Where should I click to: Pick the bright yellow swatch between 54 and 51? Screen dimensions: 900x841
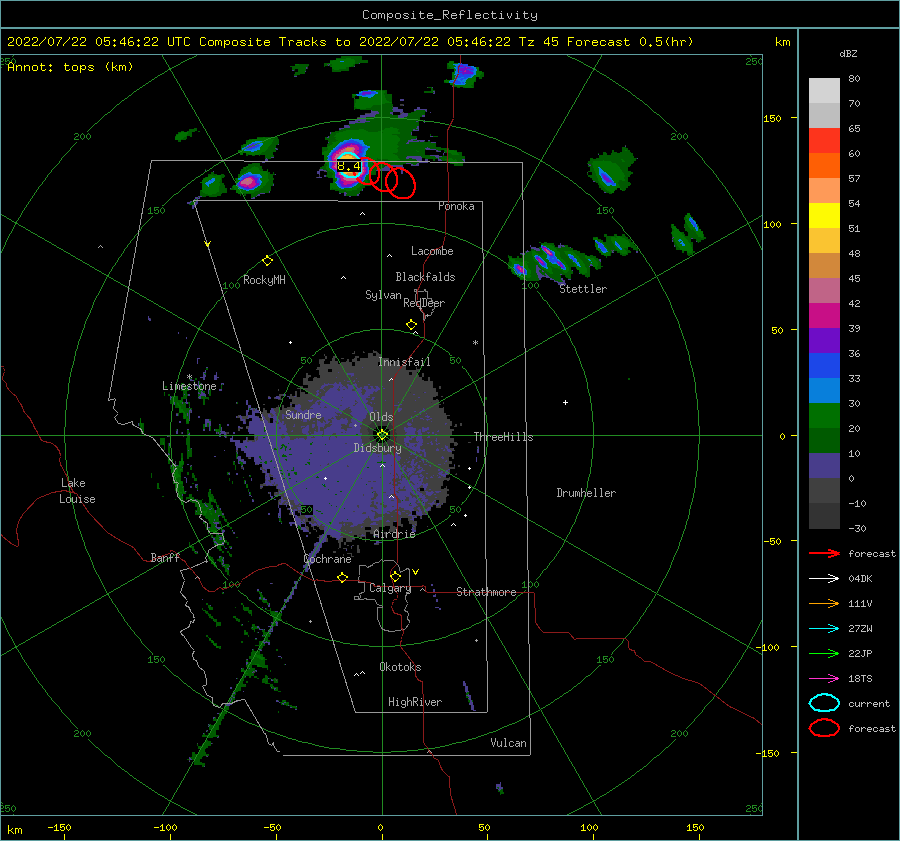[824, 216]
